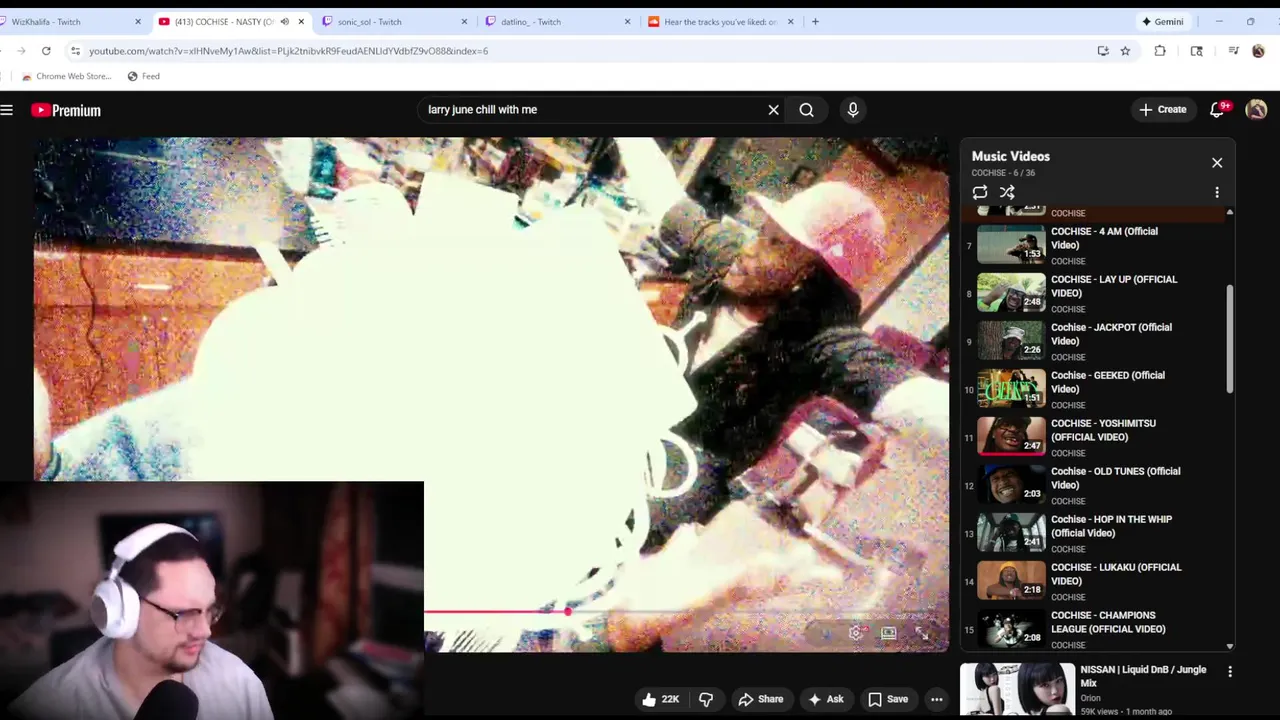Open more actions below the video
Image resolution: width=1280 pixels, height=720 pixels.
[936, 699]
